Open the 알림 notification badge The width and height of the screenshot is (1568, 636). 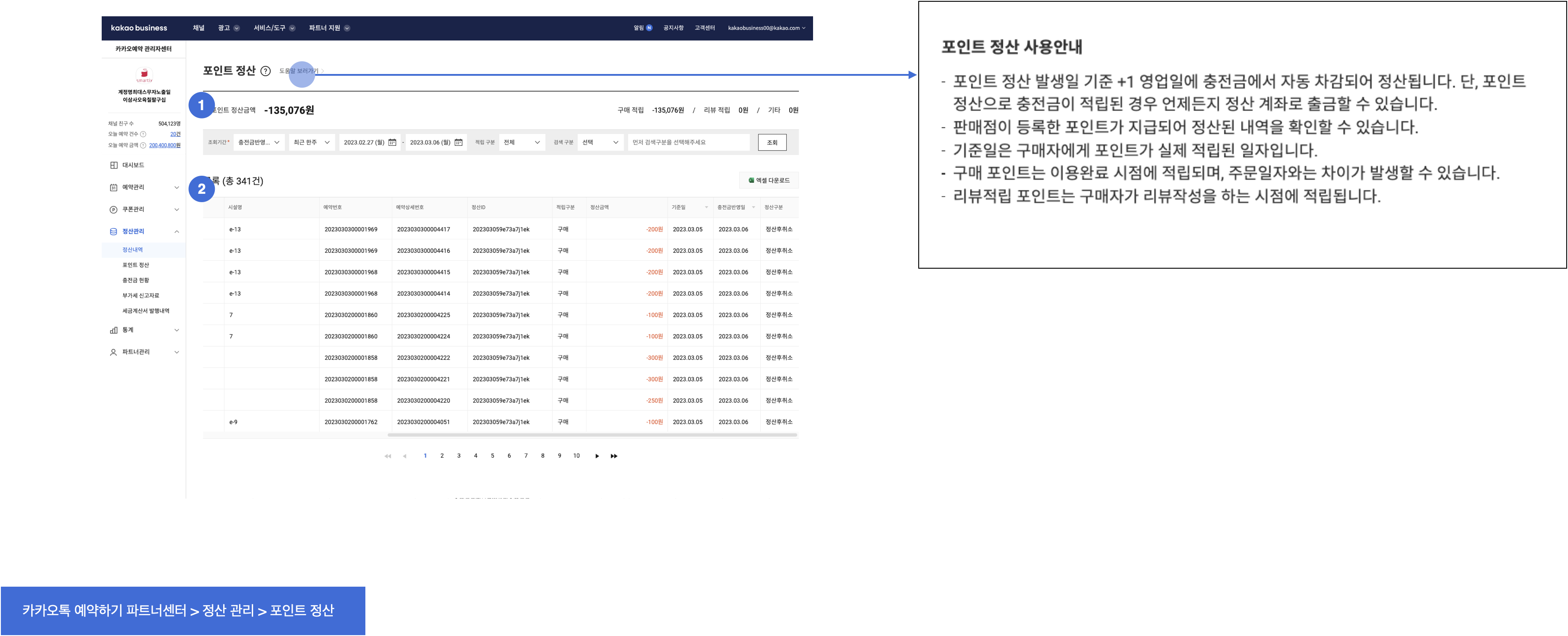tap(649, 28)
